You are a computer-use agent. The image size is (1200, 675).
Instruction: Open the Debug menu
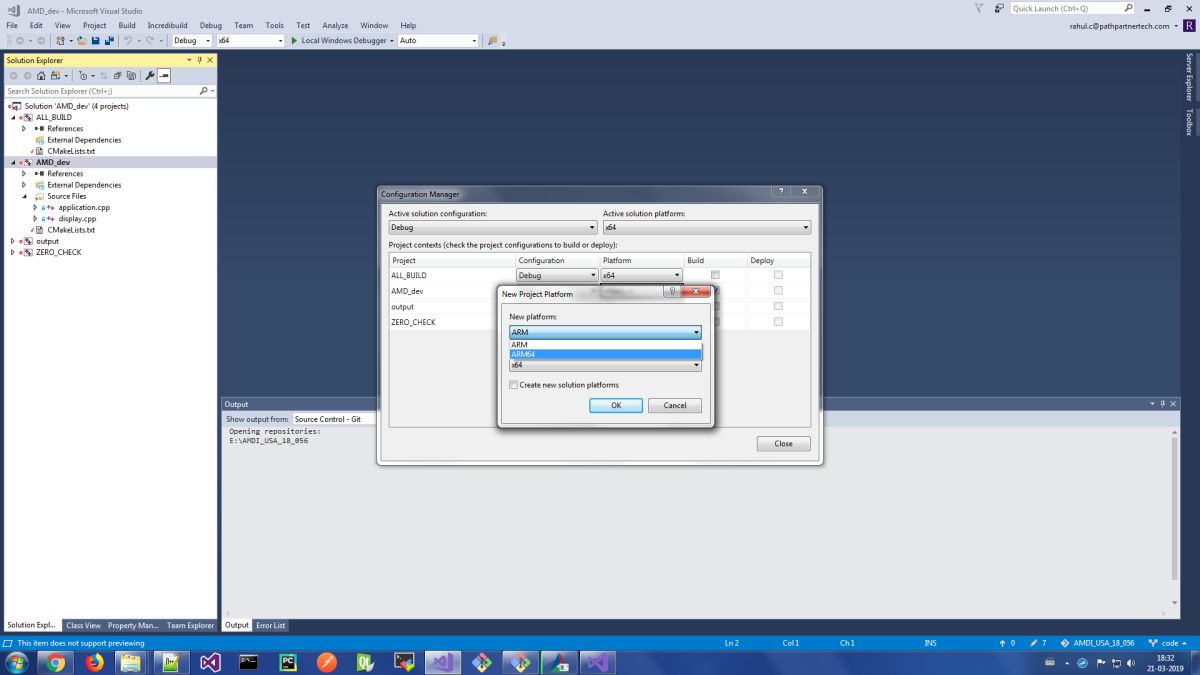(x=211, y=25)
